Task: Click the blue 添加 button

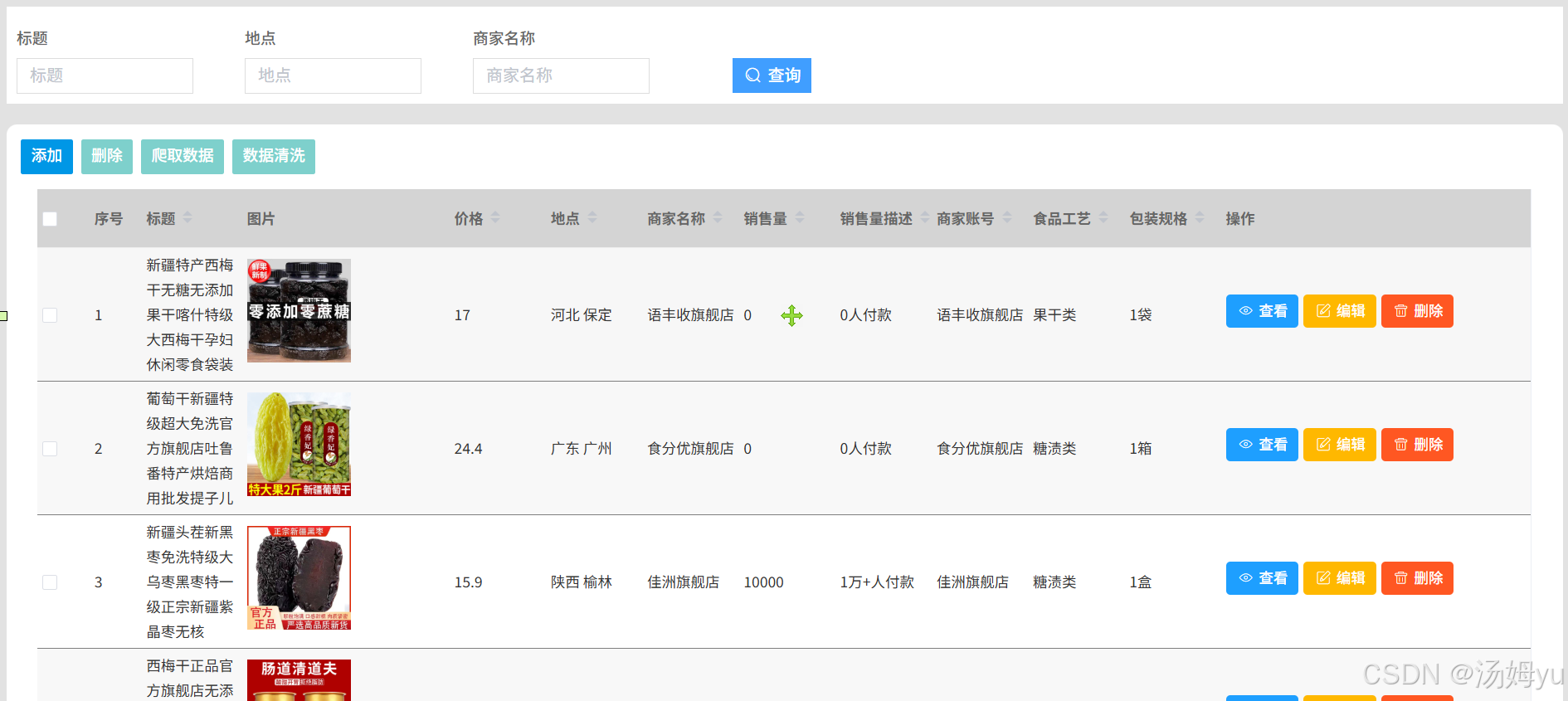Action: tap(46, 156)
